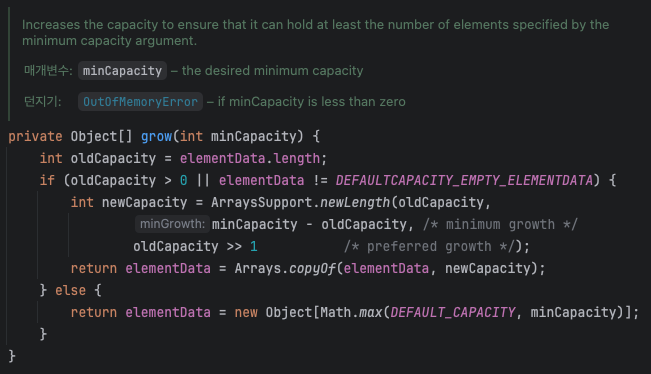
Task: Click the grow method name
Action: tap(157, 136)
